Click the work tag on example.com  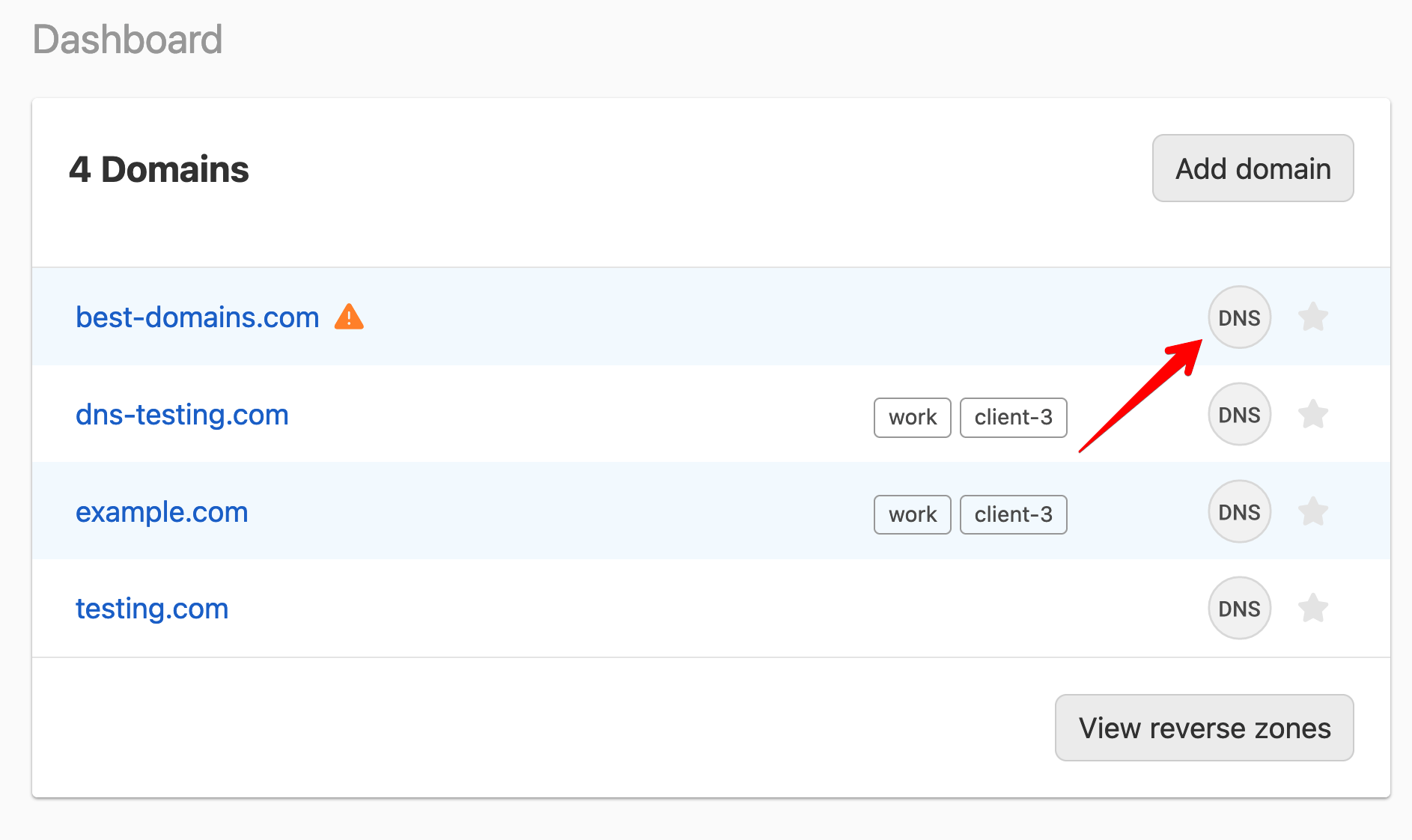[912, 515]
